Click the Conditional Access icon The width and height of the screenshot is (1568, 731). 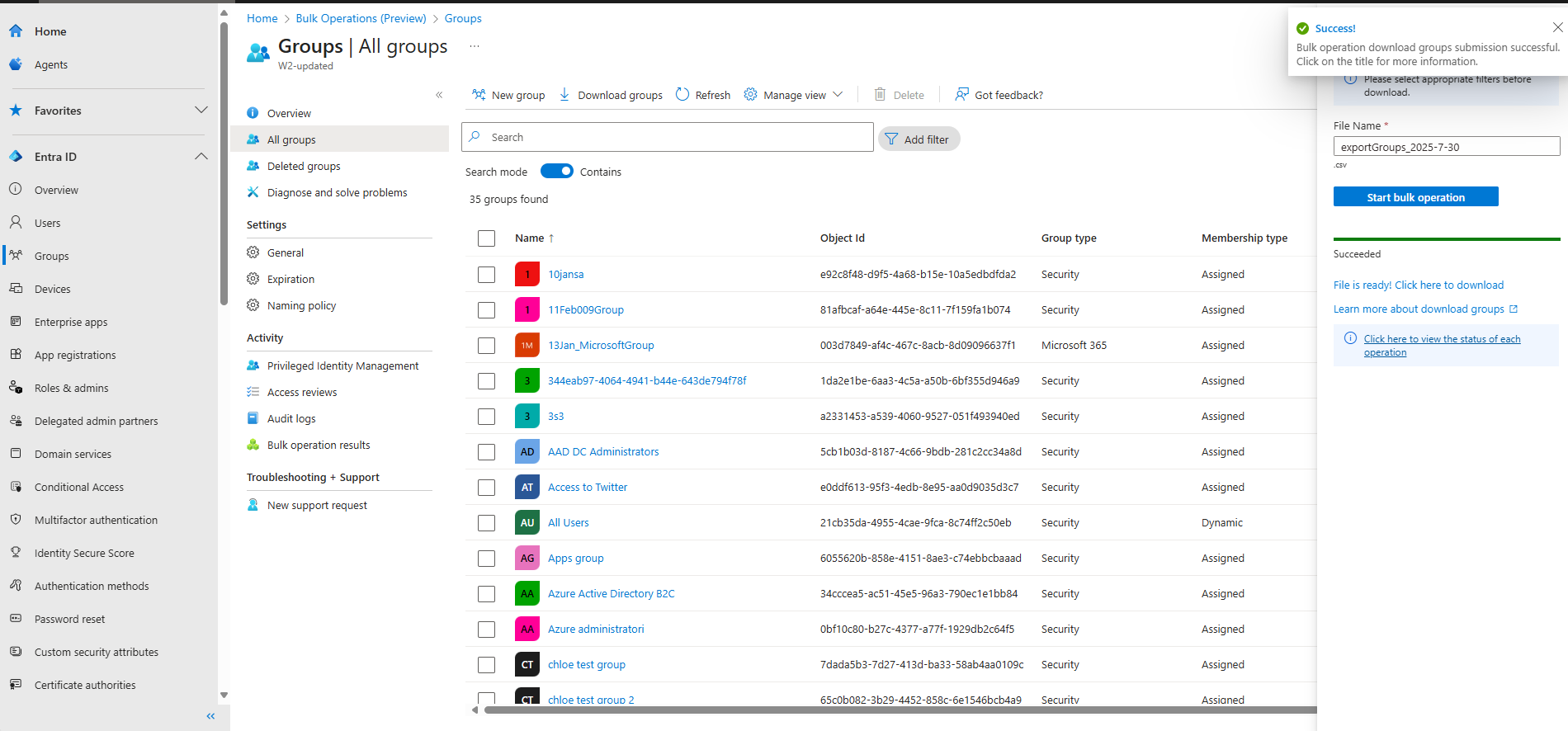click(16, 487)
